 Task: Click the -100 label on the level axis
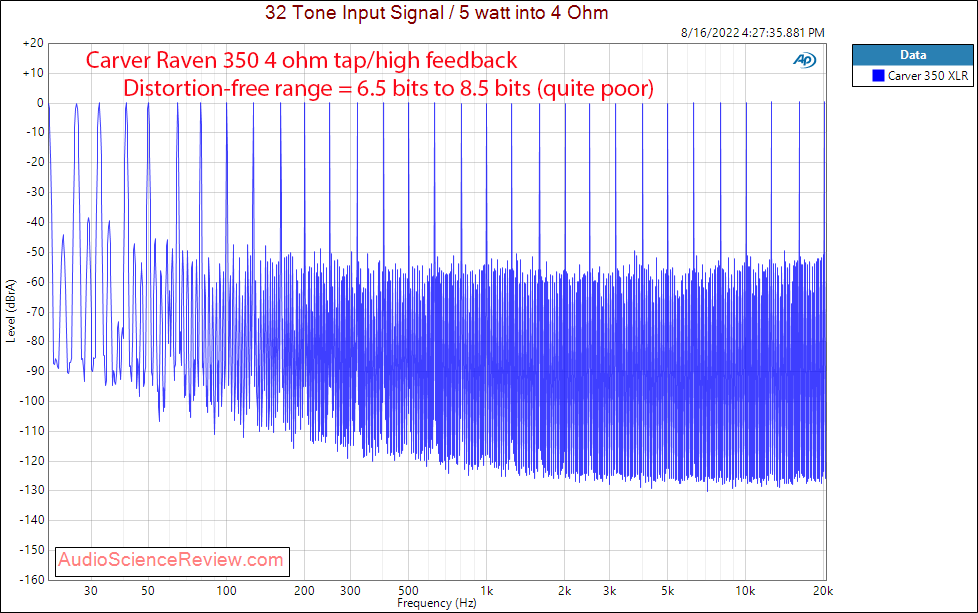[32, 401]
